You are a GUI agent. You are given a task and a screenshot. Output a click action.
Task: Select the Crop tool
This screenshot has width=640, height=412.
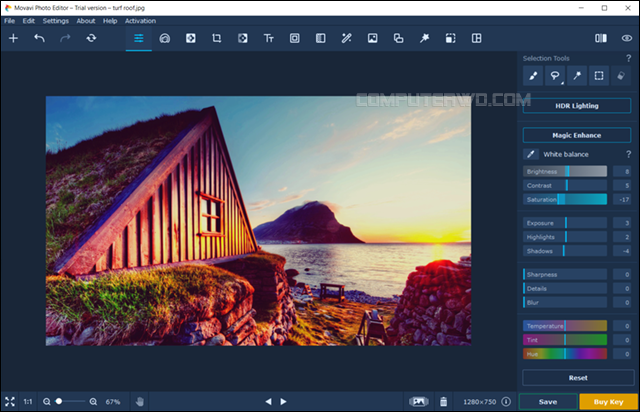(x=217, y=38)
